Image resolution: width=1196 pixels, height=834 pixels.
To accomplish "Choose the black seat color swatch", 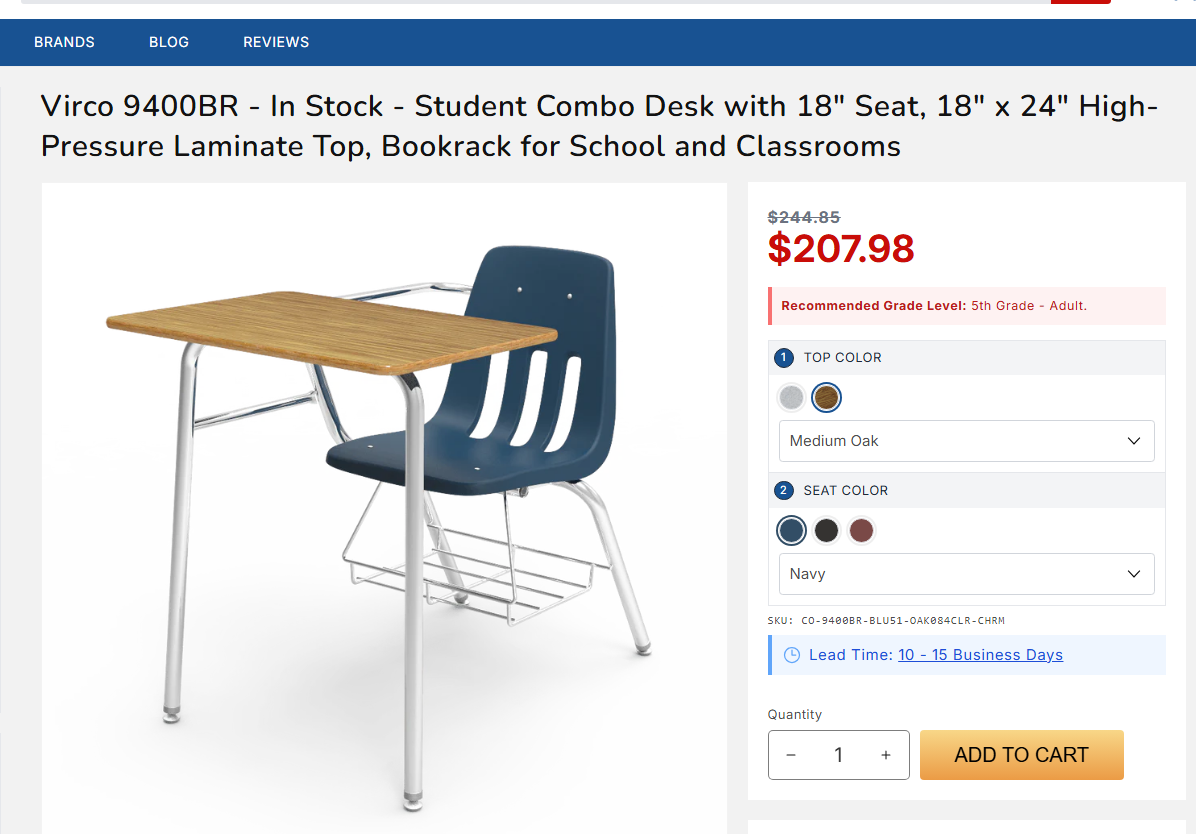I will tap(826, 530).
